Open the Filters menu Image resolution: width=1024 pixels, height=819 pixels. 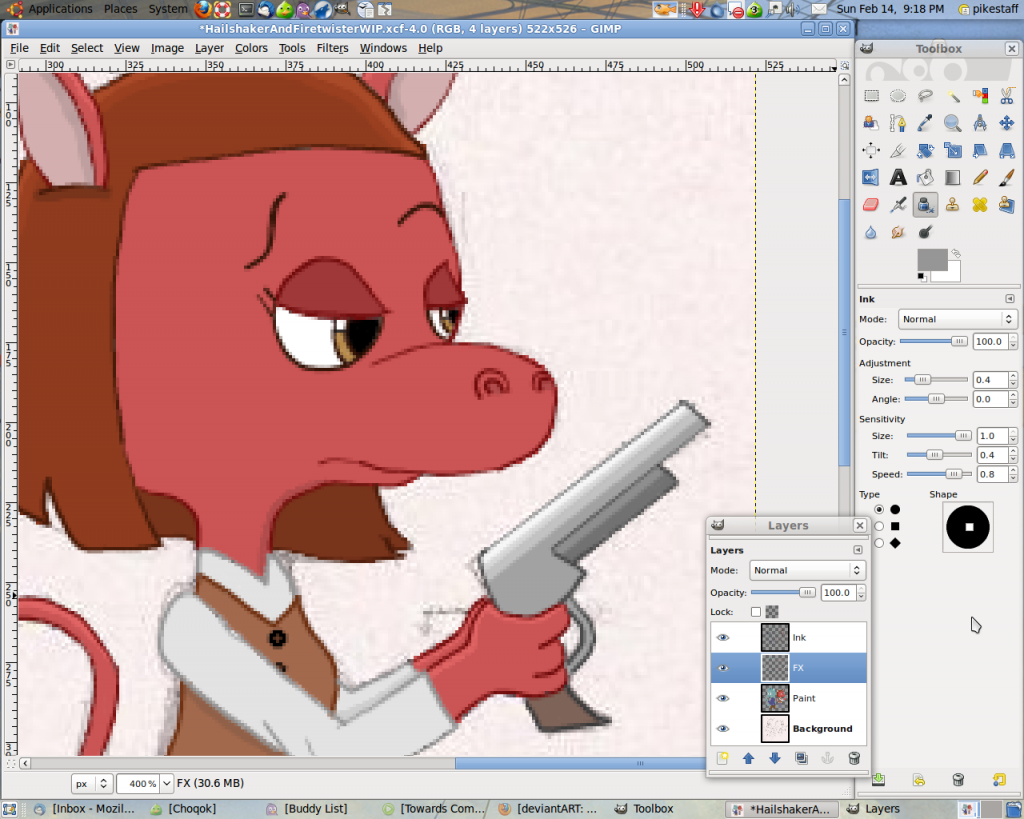click(332, 48)
